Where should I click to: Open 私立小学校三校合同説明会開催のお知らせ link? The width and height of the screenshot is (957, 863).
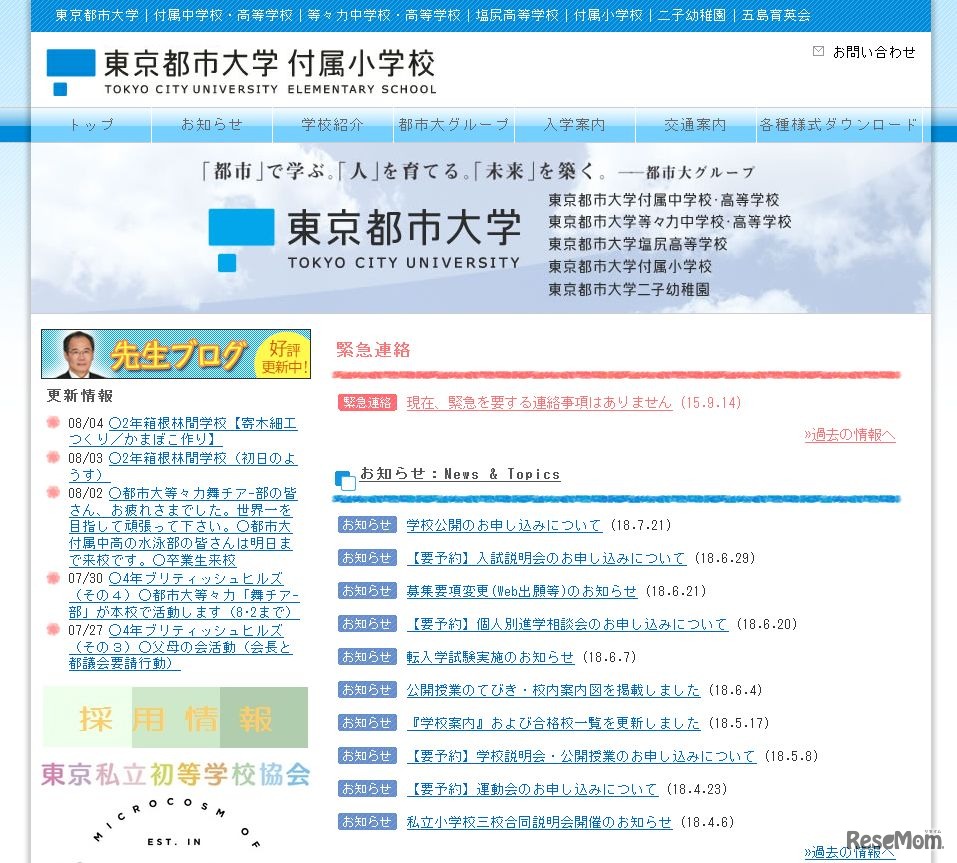click(x=540, y=822)
